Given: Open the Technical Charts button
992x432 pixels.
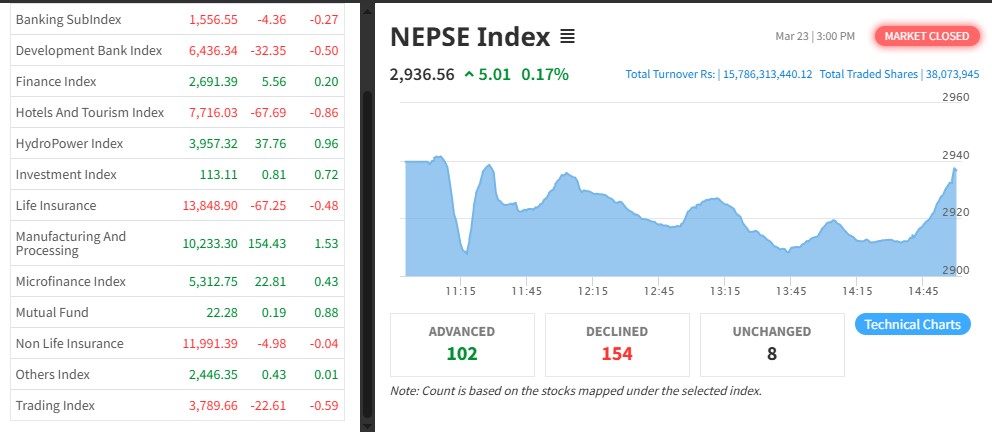Looking at the screenshot, I should tap(912, 324).
